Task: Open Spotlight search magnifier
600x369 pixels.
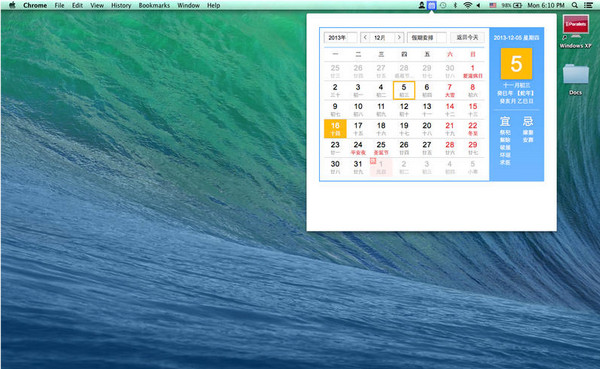Action: (x=575, y=5)
